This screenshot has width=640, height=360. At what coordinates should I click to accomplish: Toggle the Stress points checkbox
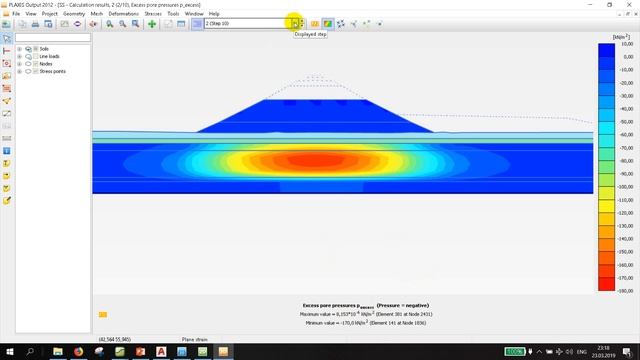36,71
